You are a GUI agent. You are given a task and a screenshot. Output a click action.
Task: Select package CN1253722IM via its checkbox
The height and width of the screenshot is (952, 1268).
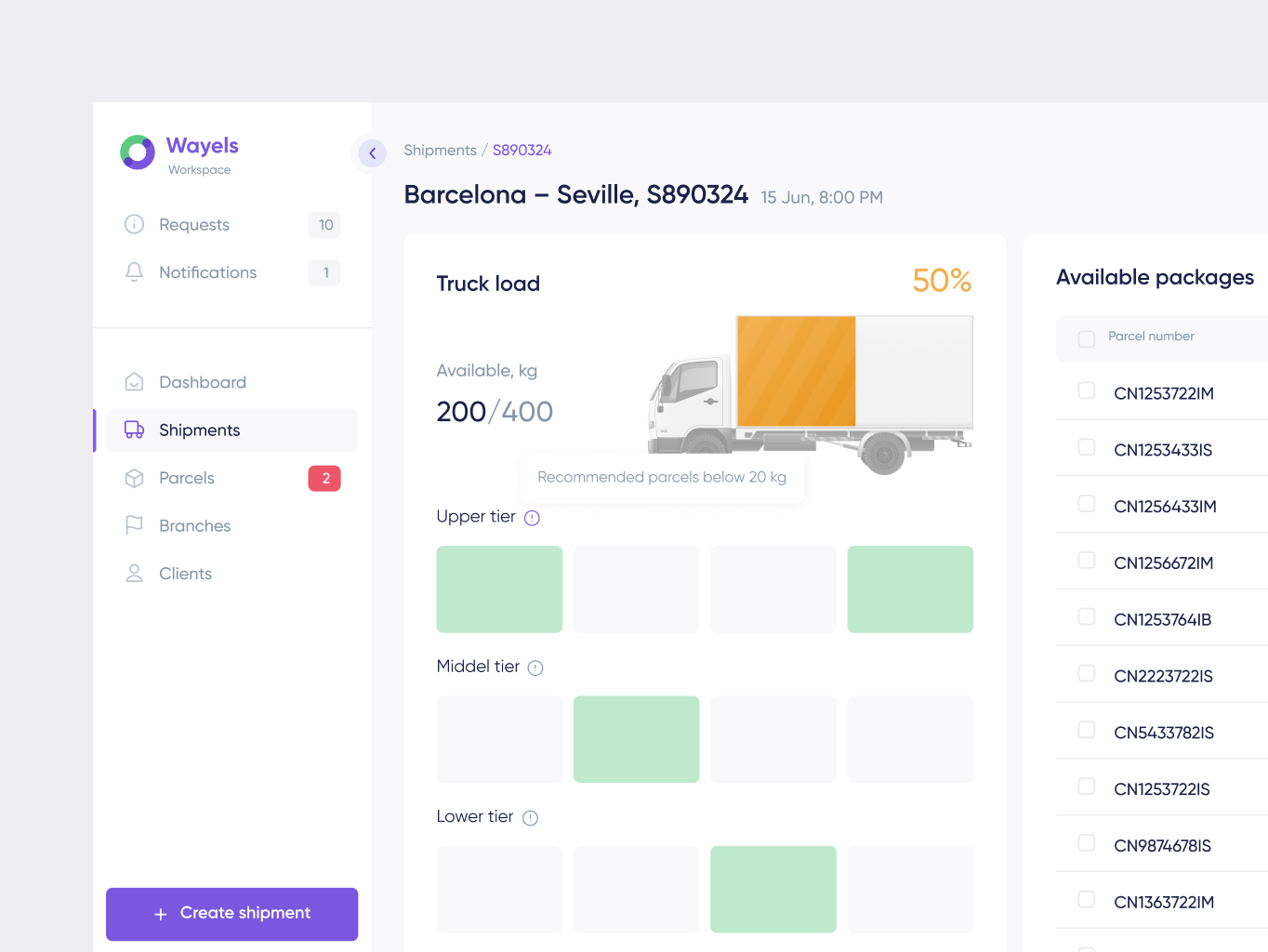point(1085,392)
